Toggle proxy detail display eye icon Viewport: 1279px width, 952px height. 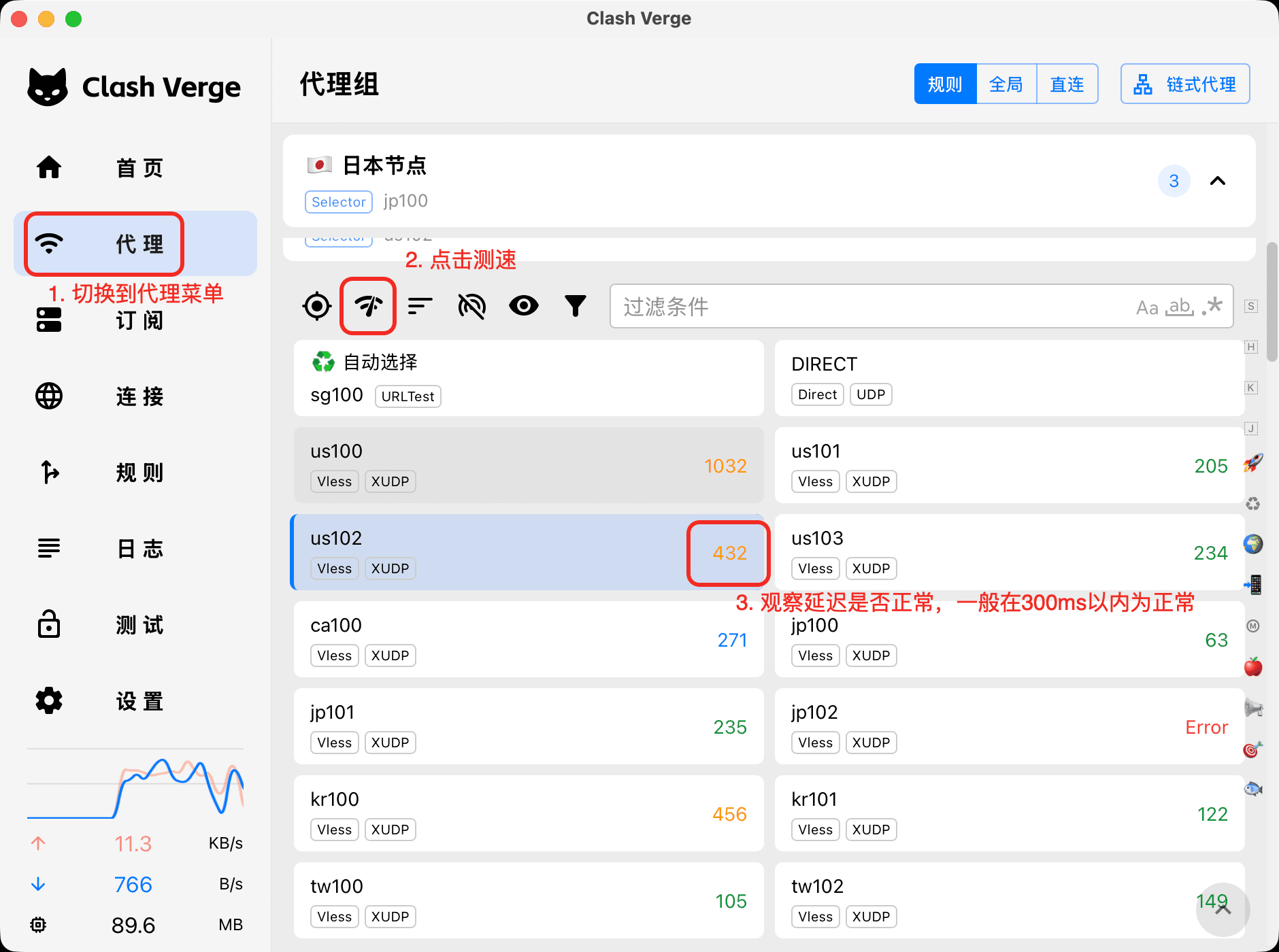pyautogui.click(x=524, y=306)
